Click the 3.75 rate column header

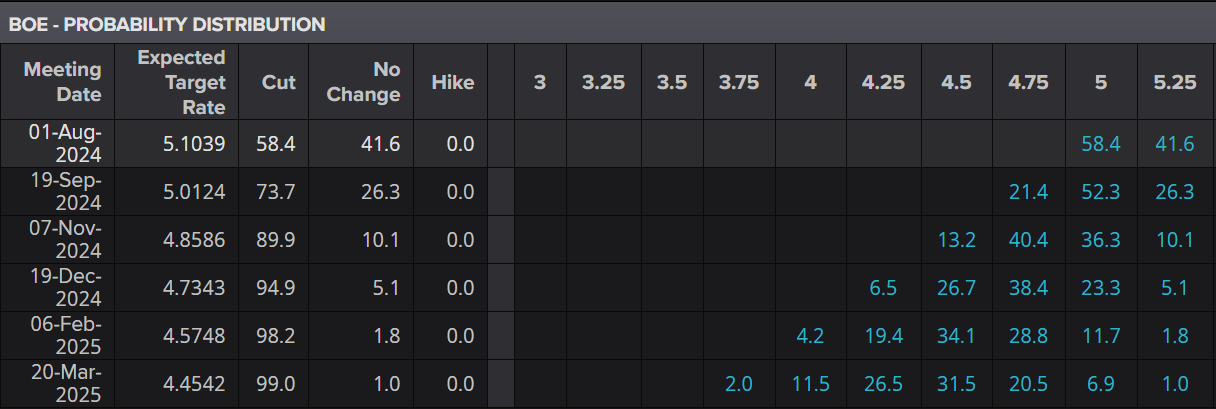[739, 82]
